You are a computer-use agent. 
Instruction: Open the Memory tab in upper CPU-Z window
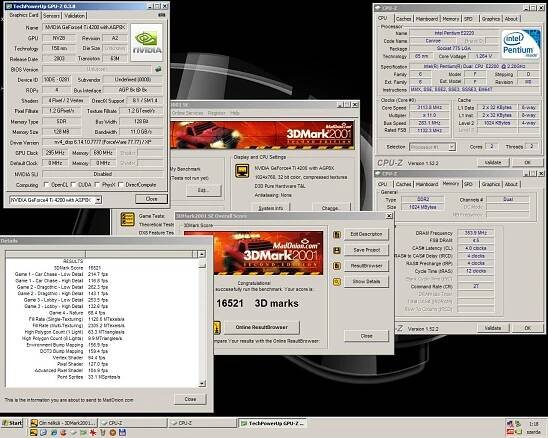[450, 19]
